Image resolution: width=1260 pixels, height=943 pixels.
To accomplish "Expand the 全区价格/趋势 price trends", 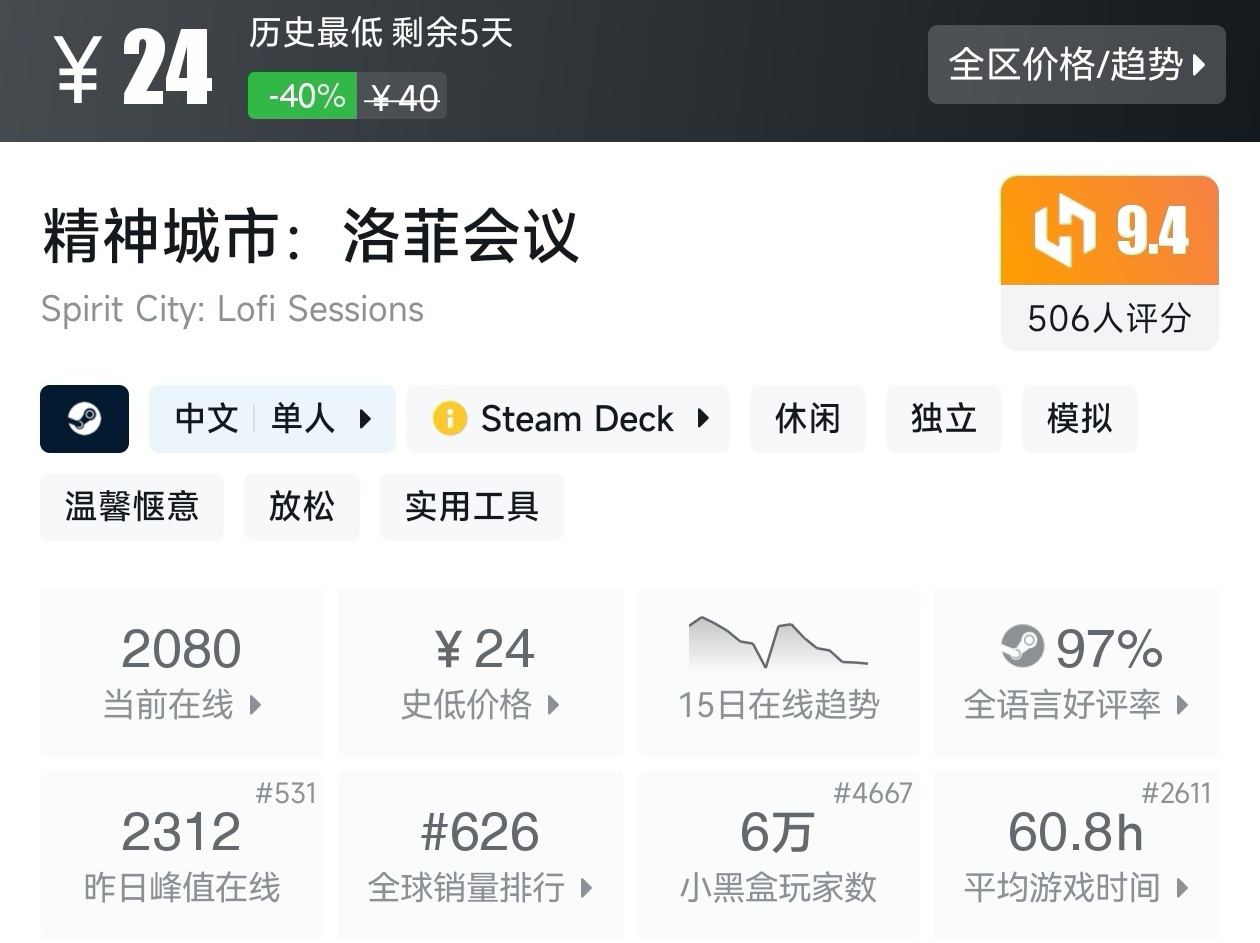I will pos(1076,65).
